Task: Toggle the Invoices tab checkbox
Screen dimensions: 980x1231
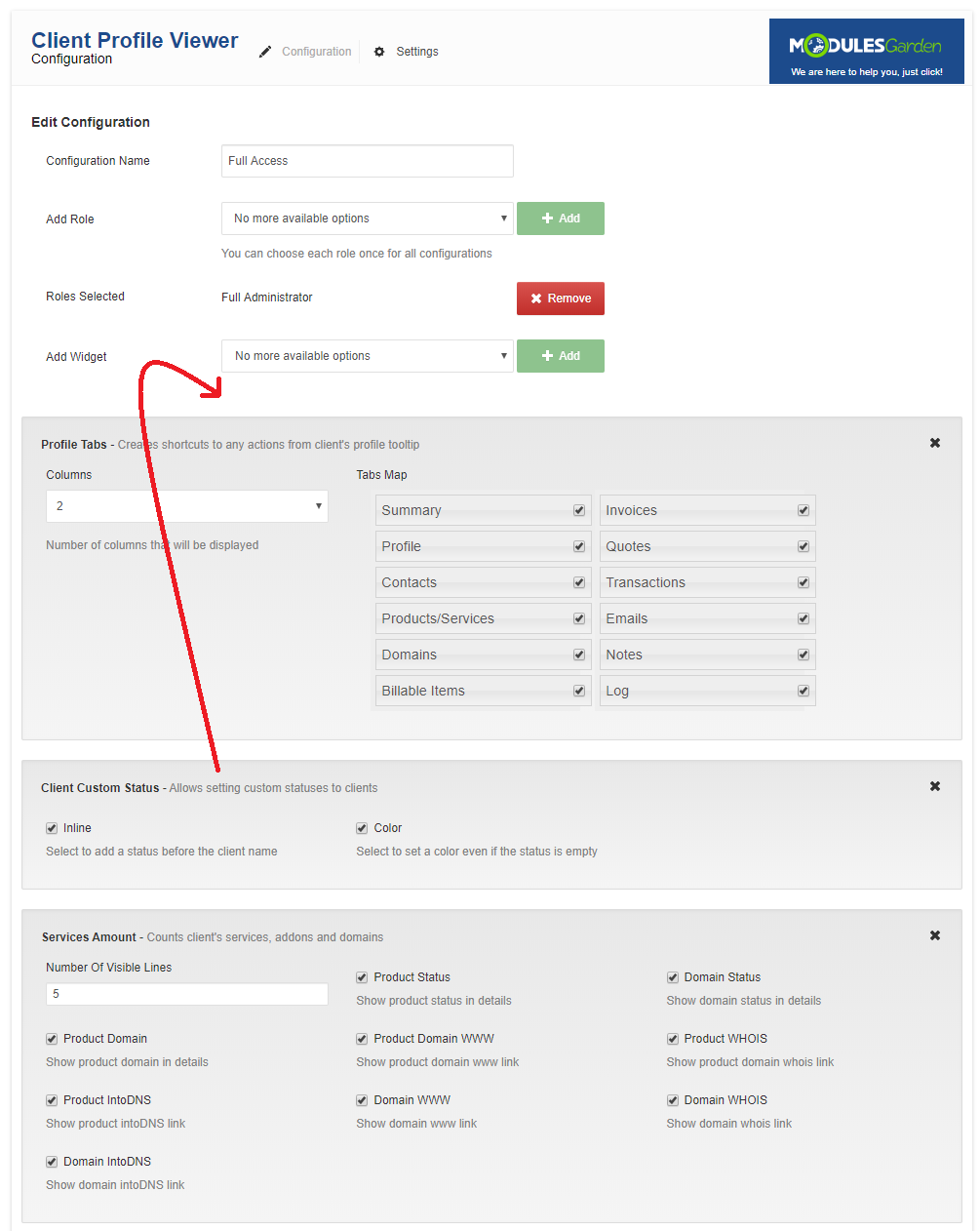Action: pyautogui.click(x=804, y=510)
